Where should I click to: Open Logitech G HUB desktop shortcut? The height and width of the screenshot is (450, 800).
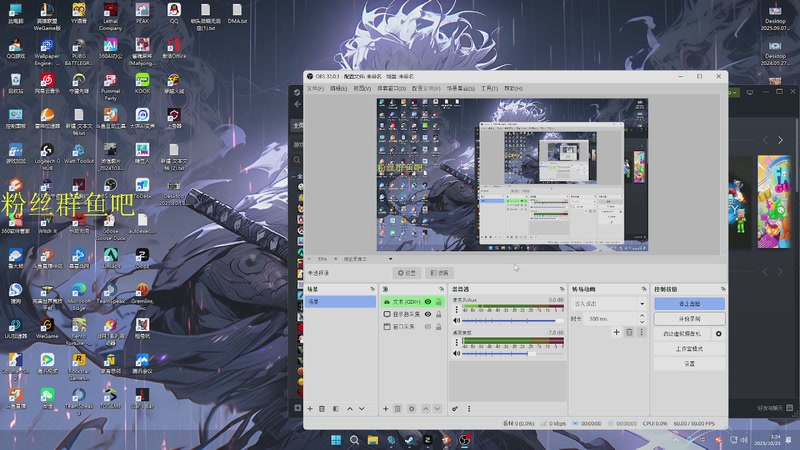[x=47, y=157]
